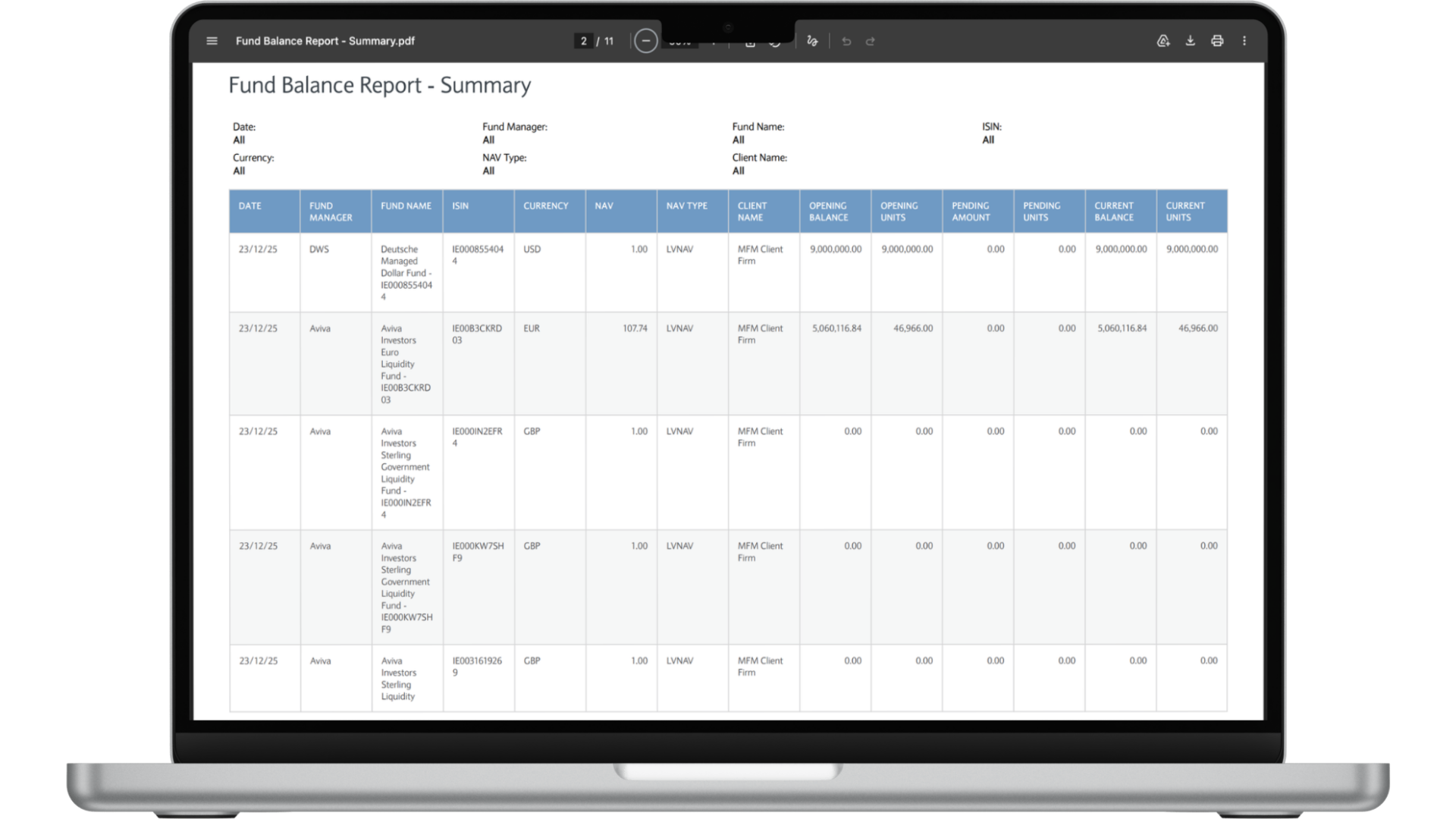Click the NAV TYPE column header

(686, 206)
